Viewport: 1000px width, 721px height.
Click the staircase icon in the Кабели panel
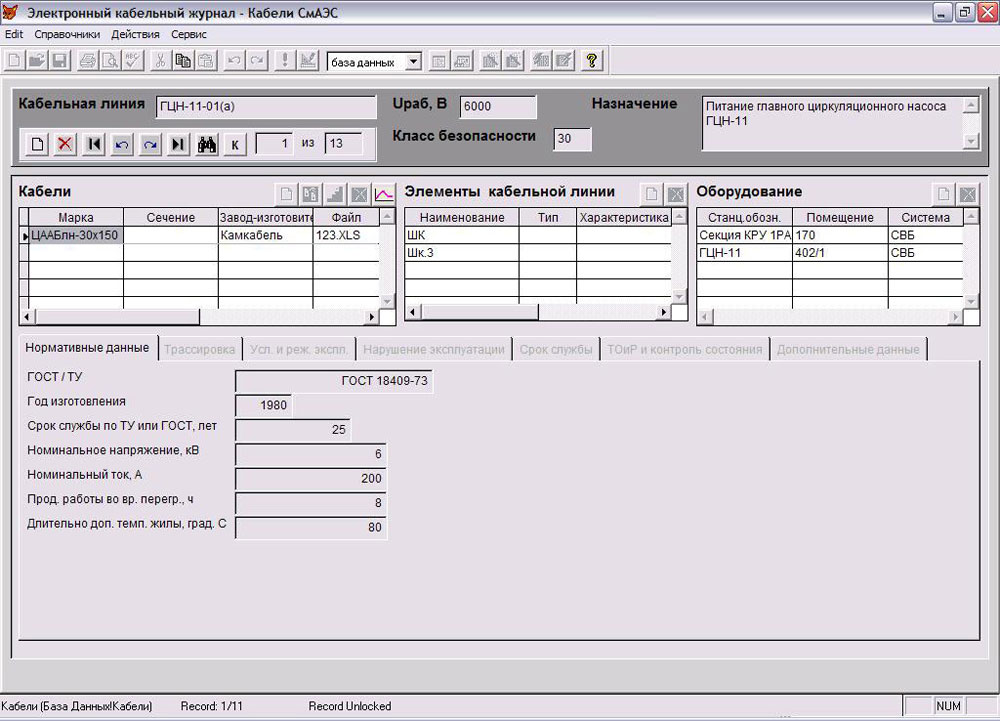335,194
